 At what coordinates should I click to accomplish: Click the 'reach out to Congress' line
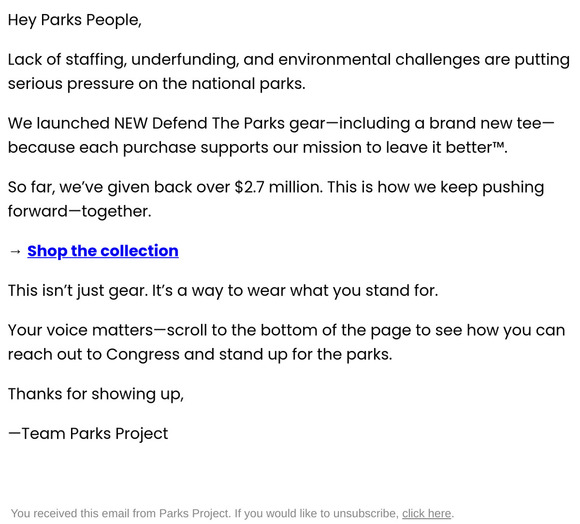click(200, 354)
